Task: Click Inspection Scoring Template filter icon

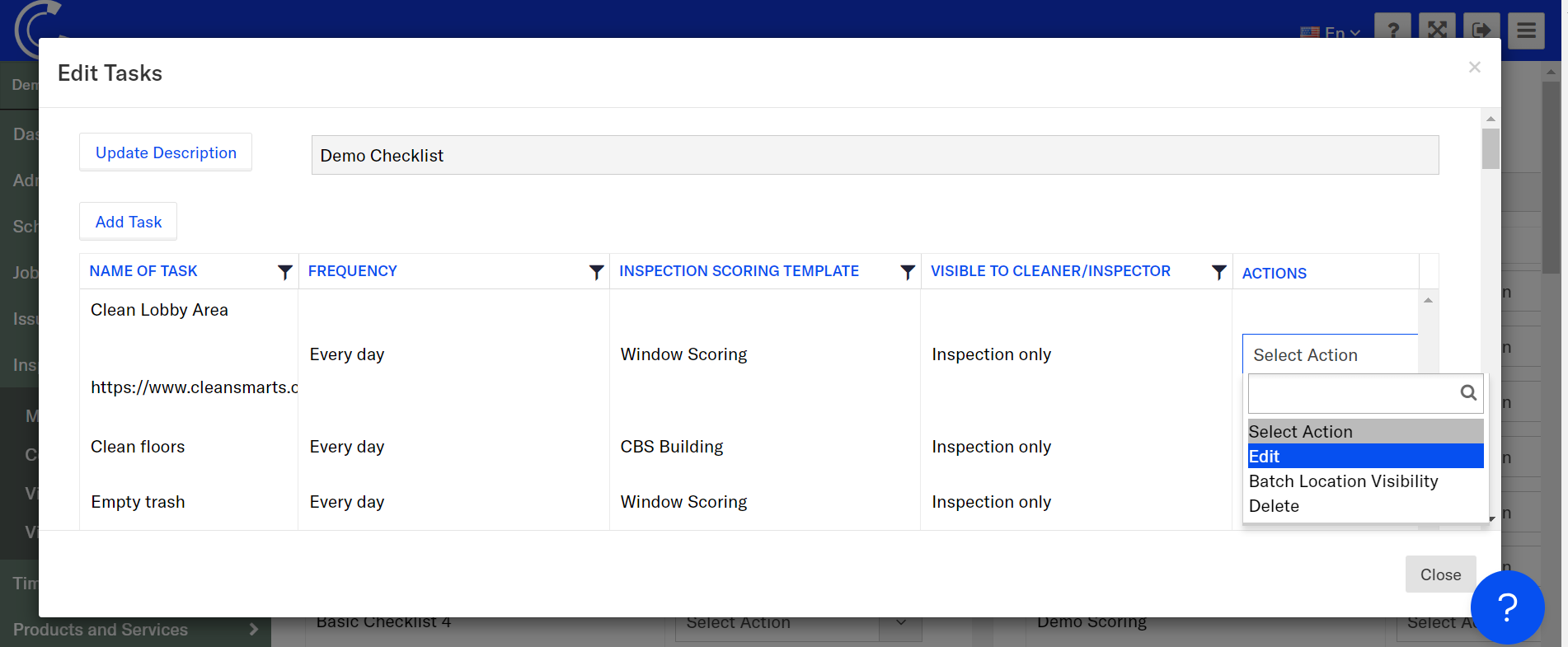Action: 907,272
